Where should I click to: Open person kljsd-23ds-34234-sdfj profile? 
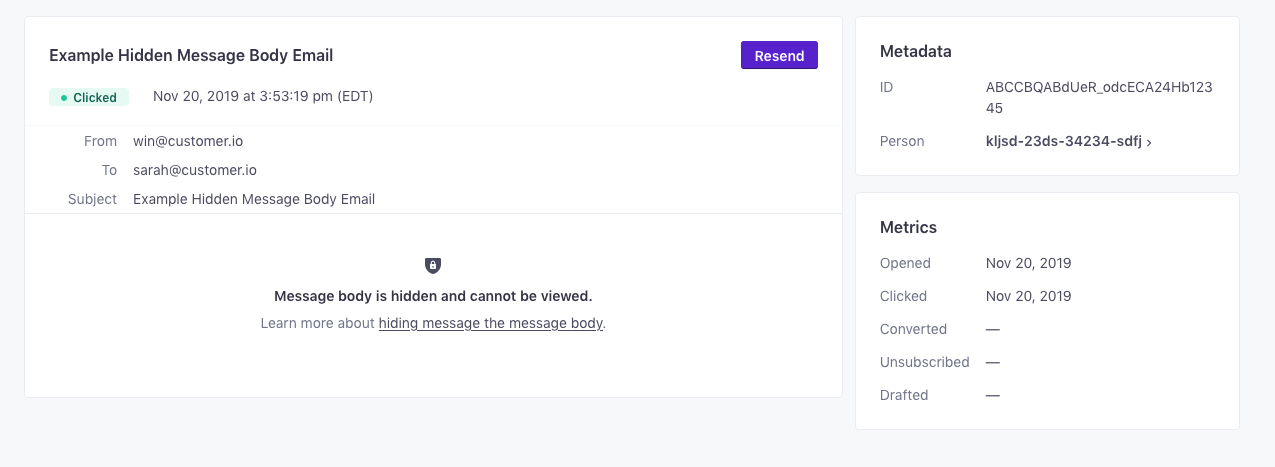point(1064,141)
